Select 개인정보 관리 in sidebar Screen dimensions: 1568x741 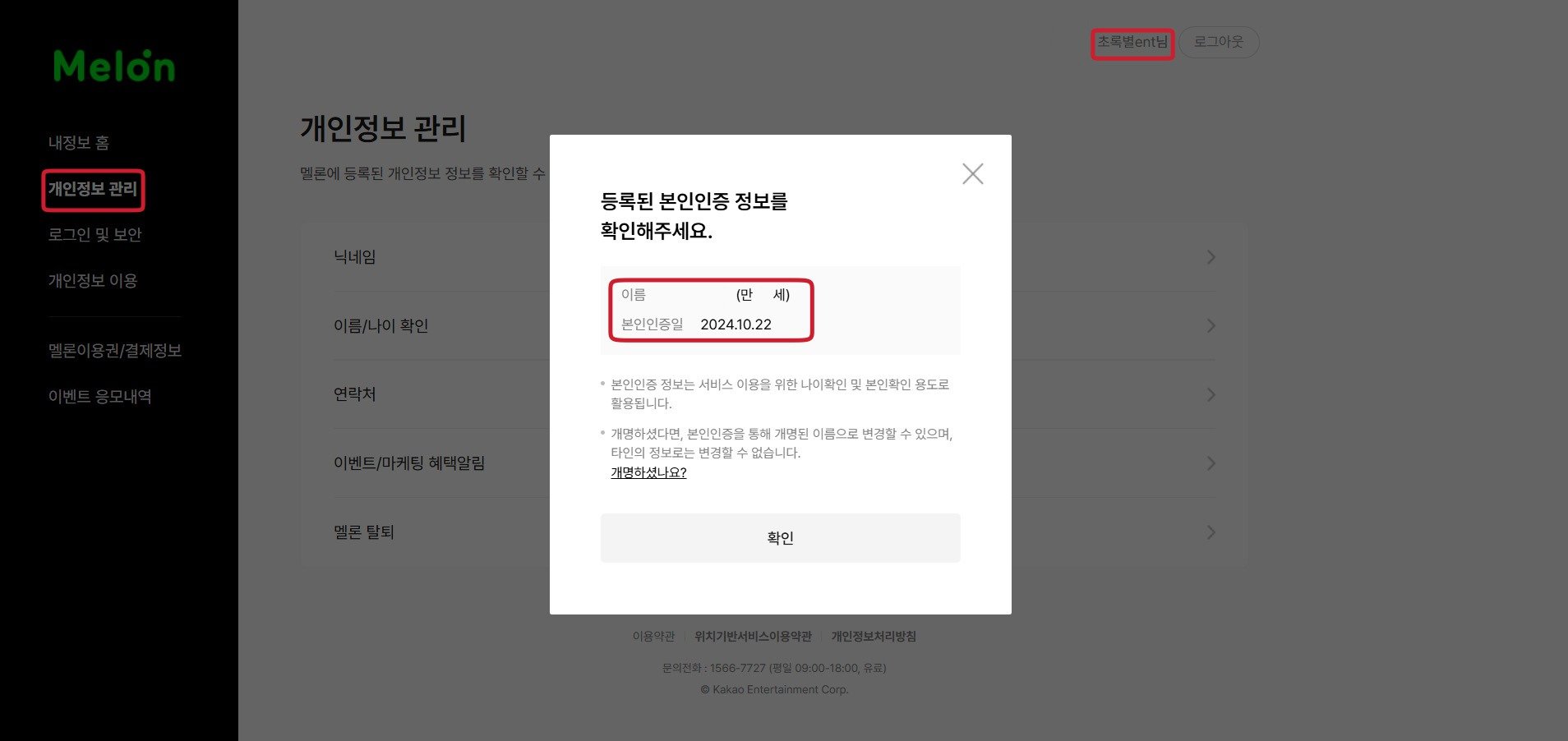tap(93, 189)
